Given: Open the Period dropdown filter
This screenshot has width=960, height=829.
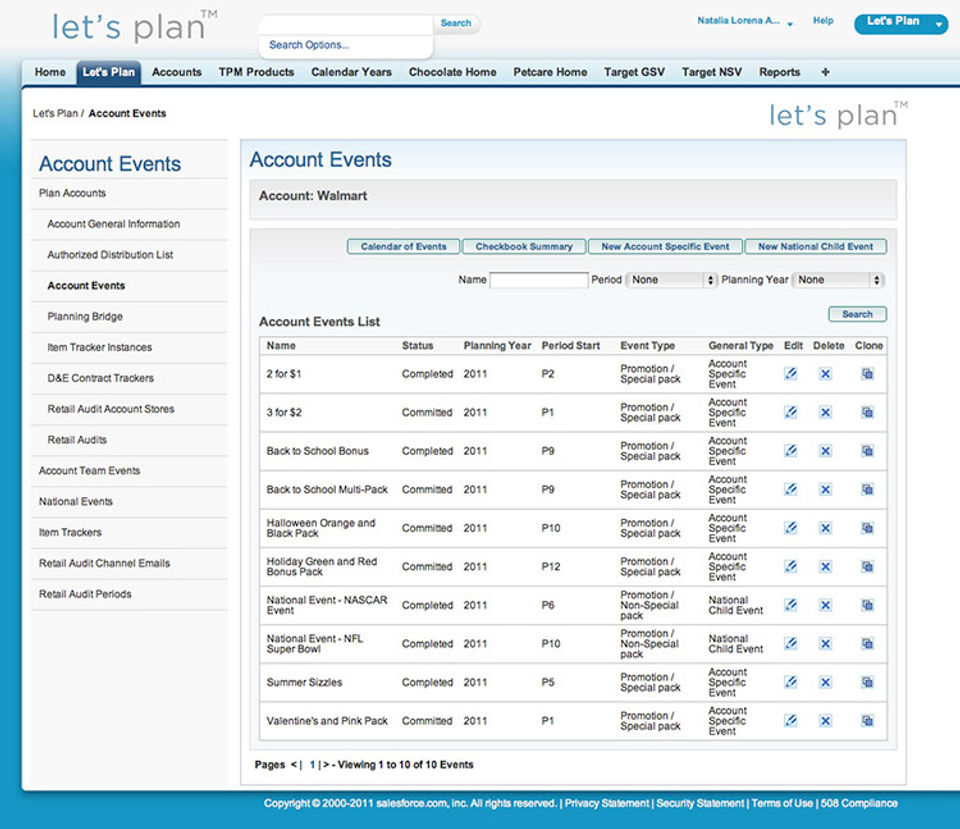Looking at the screenshot, I should (671, 280).
